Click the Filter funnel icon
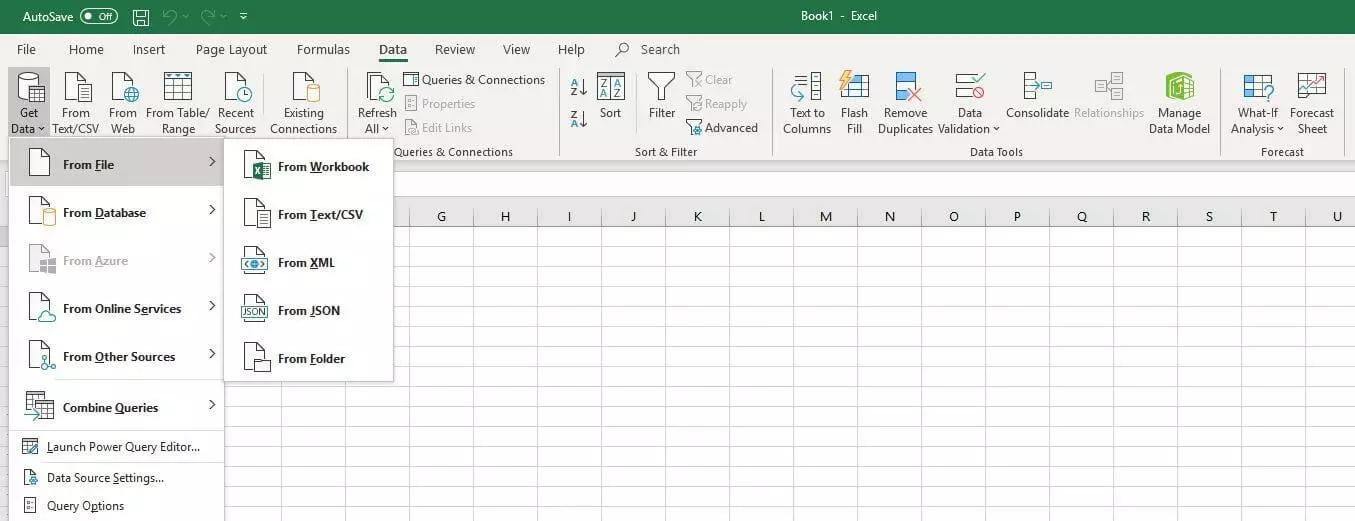The width and height of the screenshot is (1355, 521). (661, 87)
